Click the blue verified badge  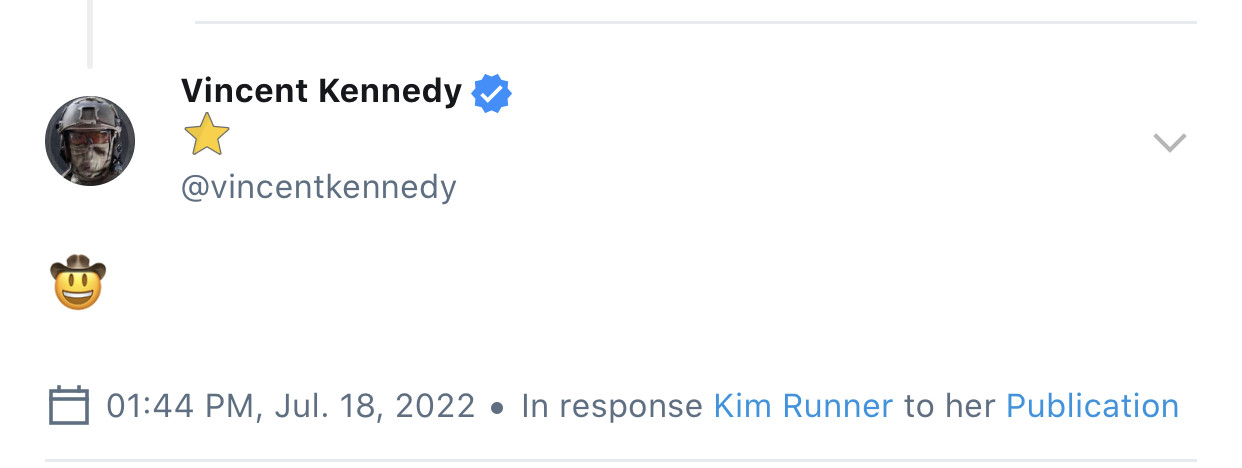[492, 93]
